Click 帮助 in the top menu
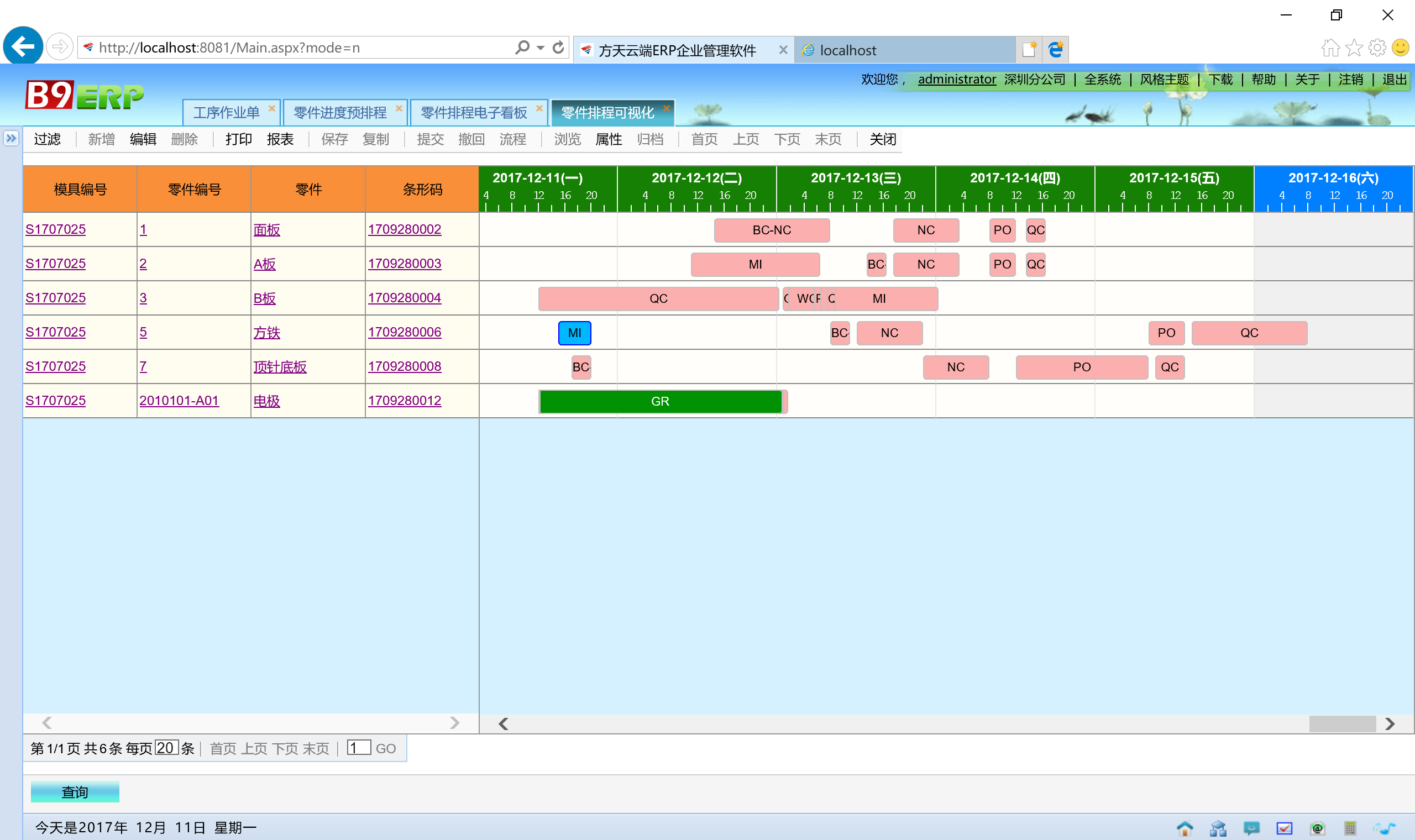The width and height of the screenshot is (1415, 840). tap(1264, 79)
